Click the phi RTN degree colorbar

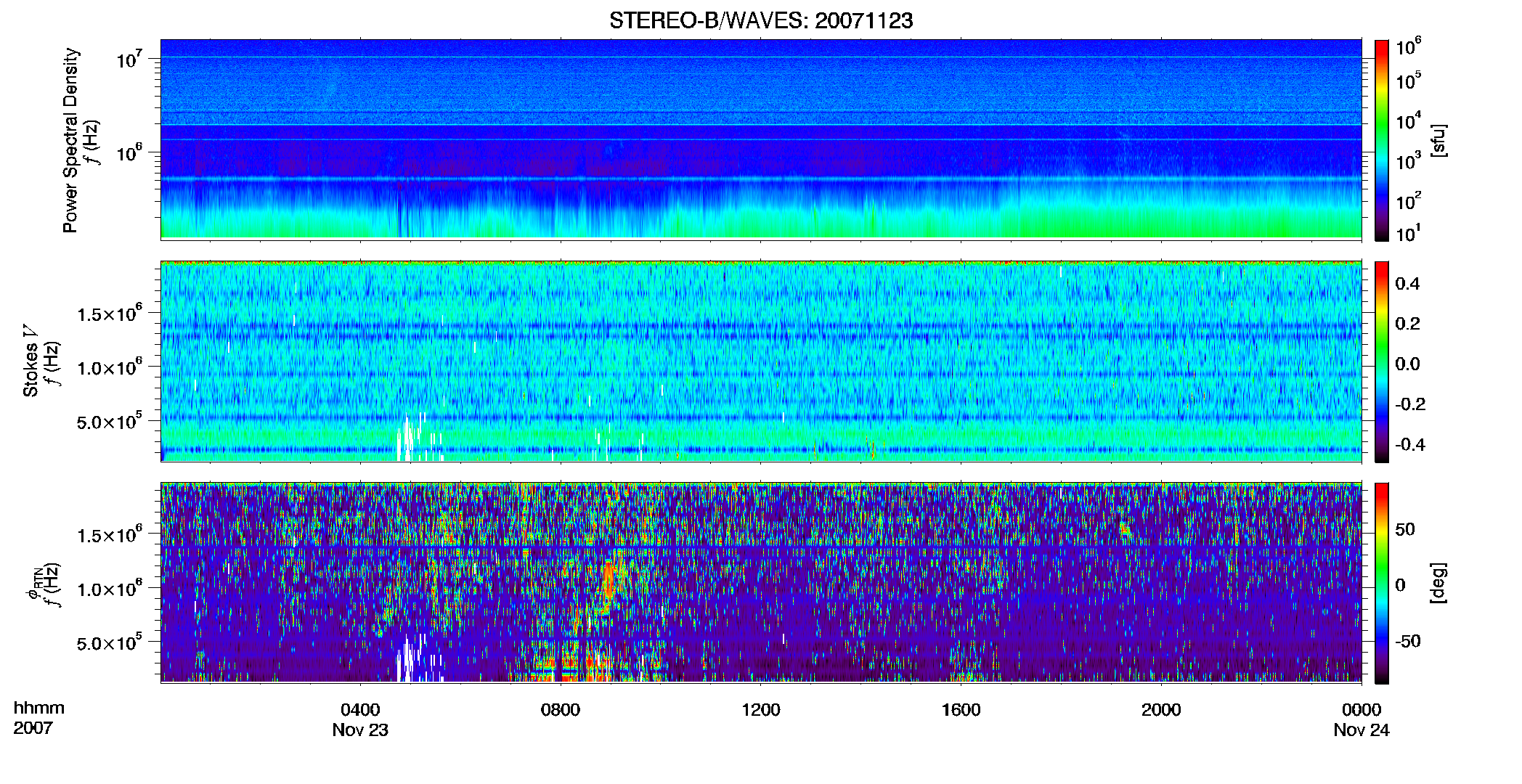pyautogui.click(x=1382, y=583)
